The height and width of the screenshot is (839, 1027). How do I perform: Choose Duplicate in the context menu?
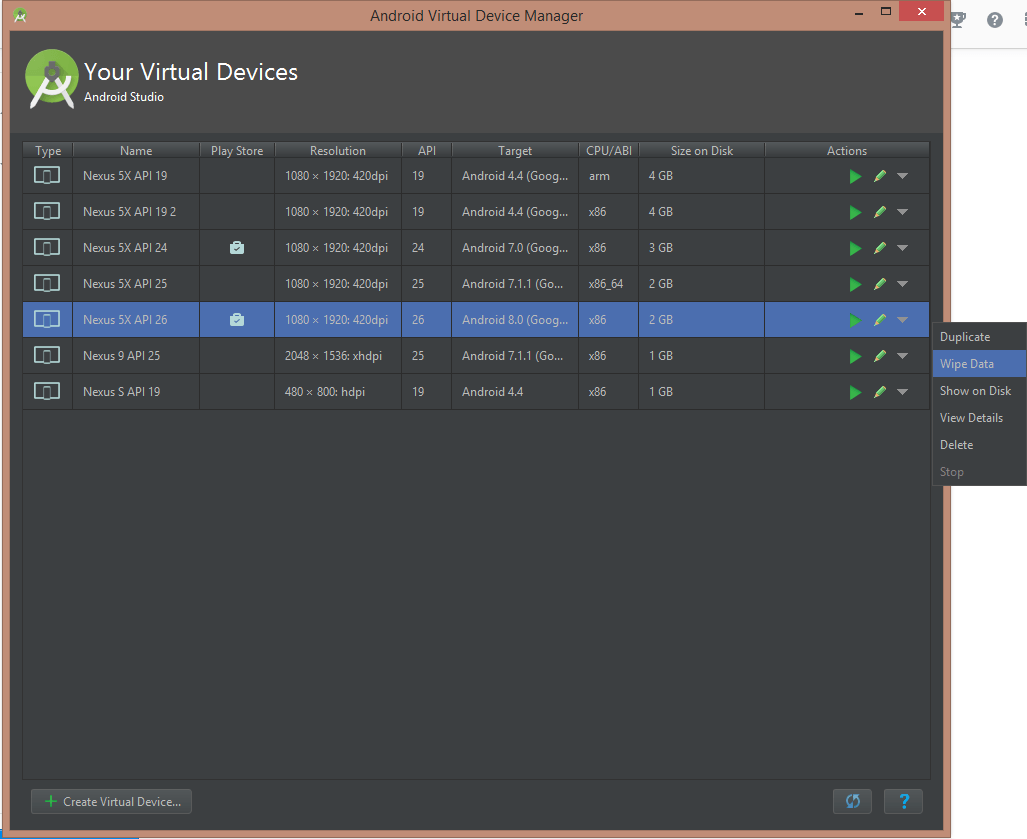tap(965, 337)
